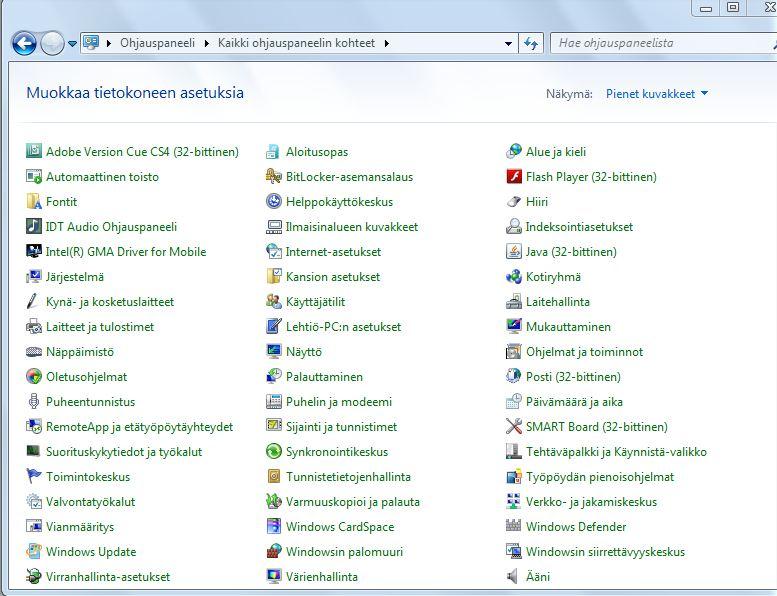Click the Laitteet ja tulostimet printer icon
The image size is (777, 596).
click(34, 326)
